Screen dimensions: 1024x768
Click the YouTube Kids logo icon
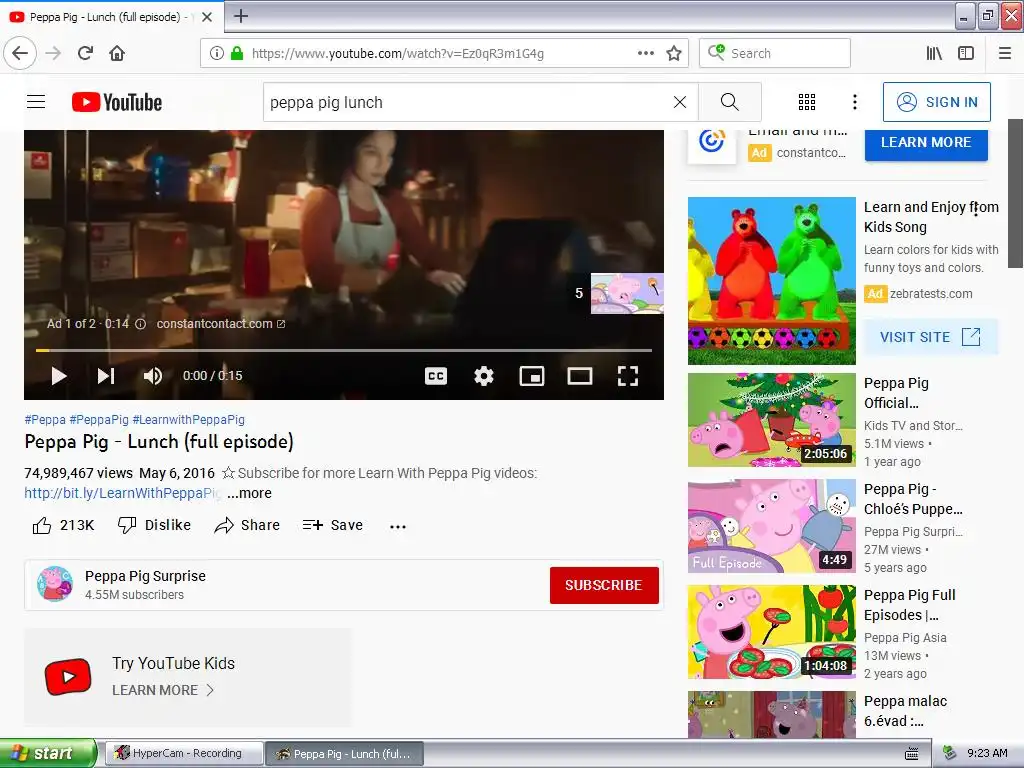pos(68,677)
